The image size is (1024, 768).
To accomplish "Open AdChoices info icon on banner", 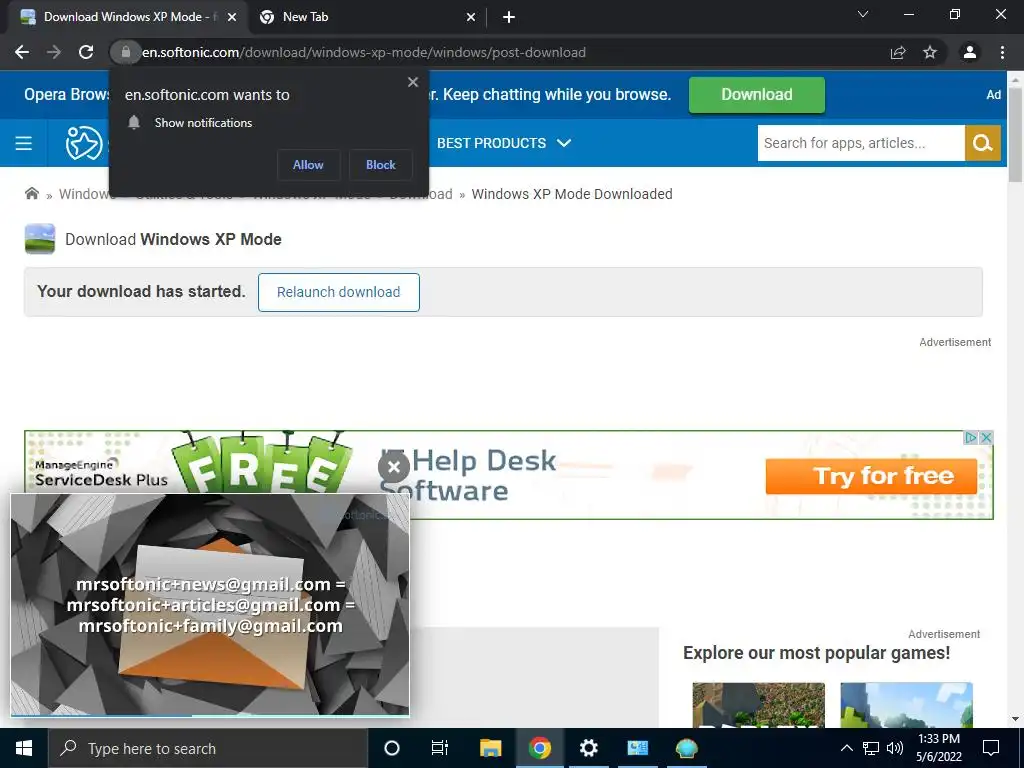I will coord(971,438).
